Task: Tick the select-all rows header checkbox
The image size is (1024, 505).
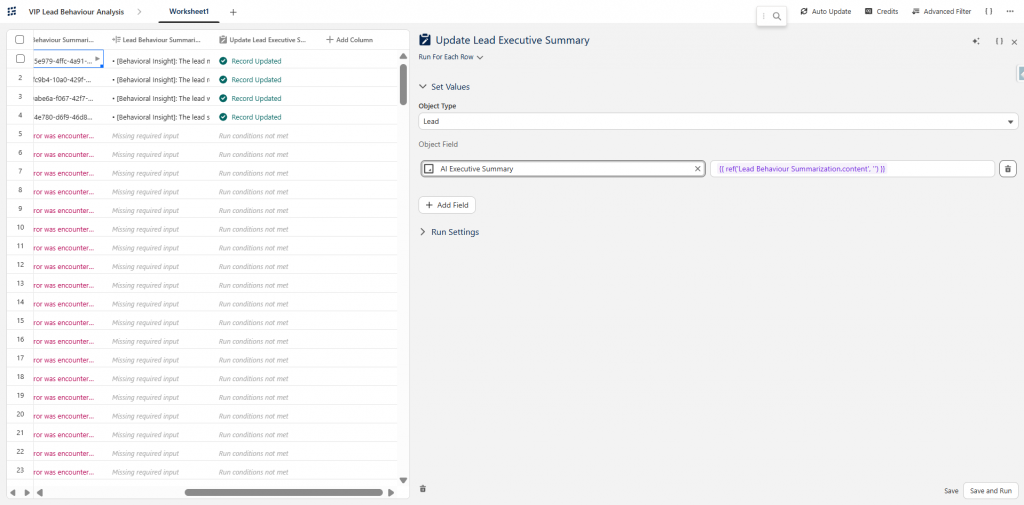Action: (x=20, y=39)
